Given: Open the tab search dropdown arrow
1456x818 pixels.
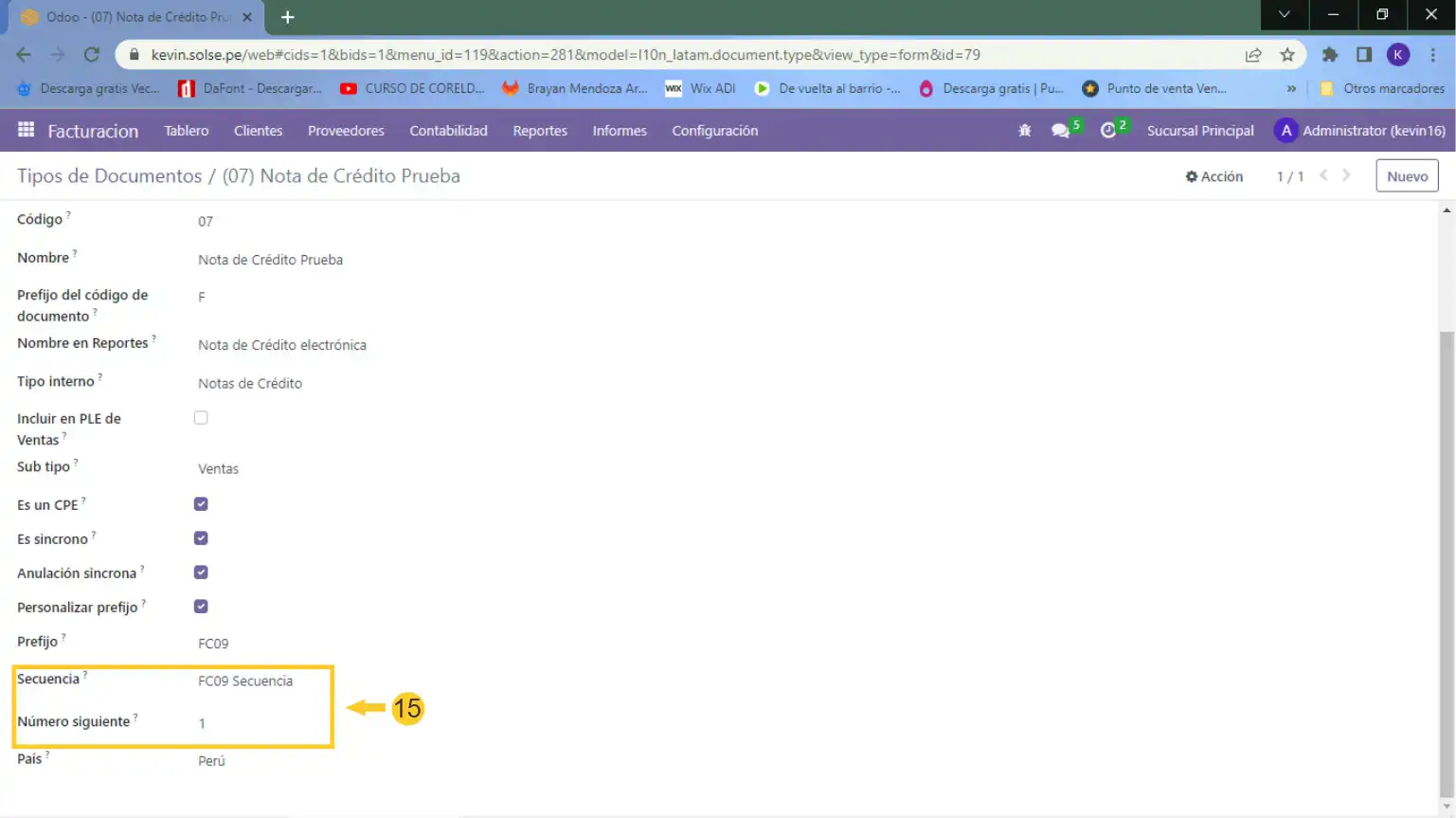Looking at the screenshot, I should tap(1285, 14).
